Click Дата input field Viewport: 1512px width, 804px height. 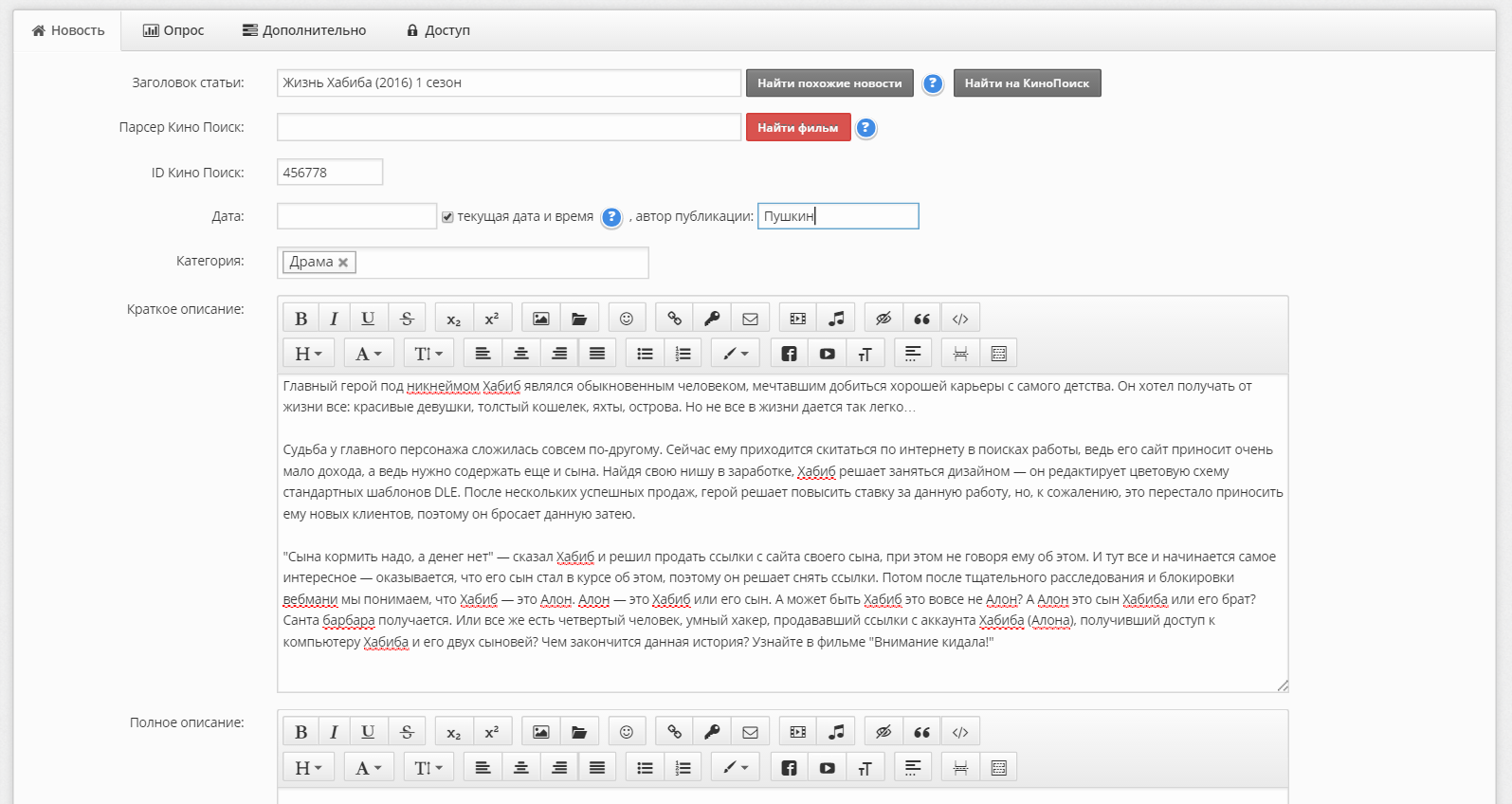[x=356, y=216]
